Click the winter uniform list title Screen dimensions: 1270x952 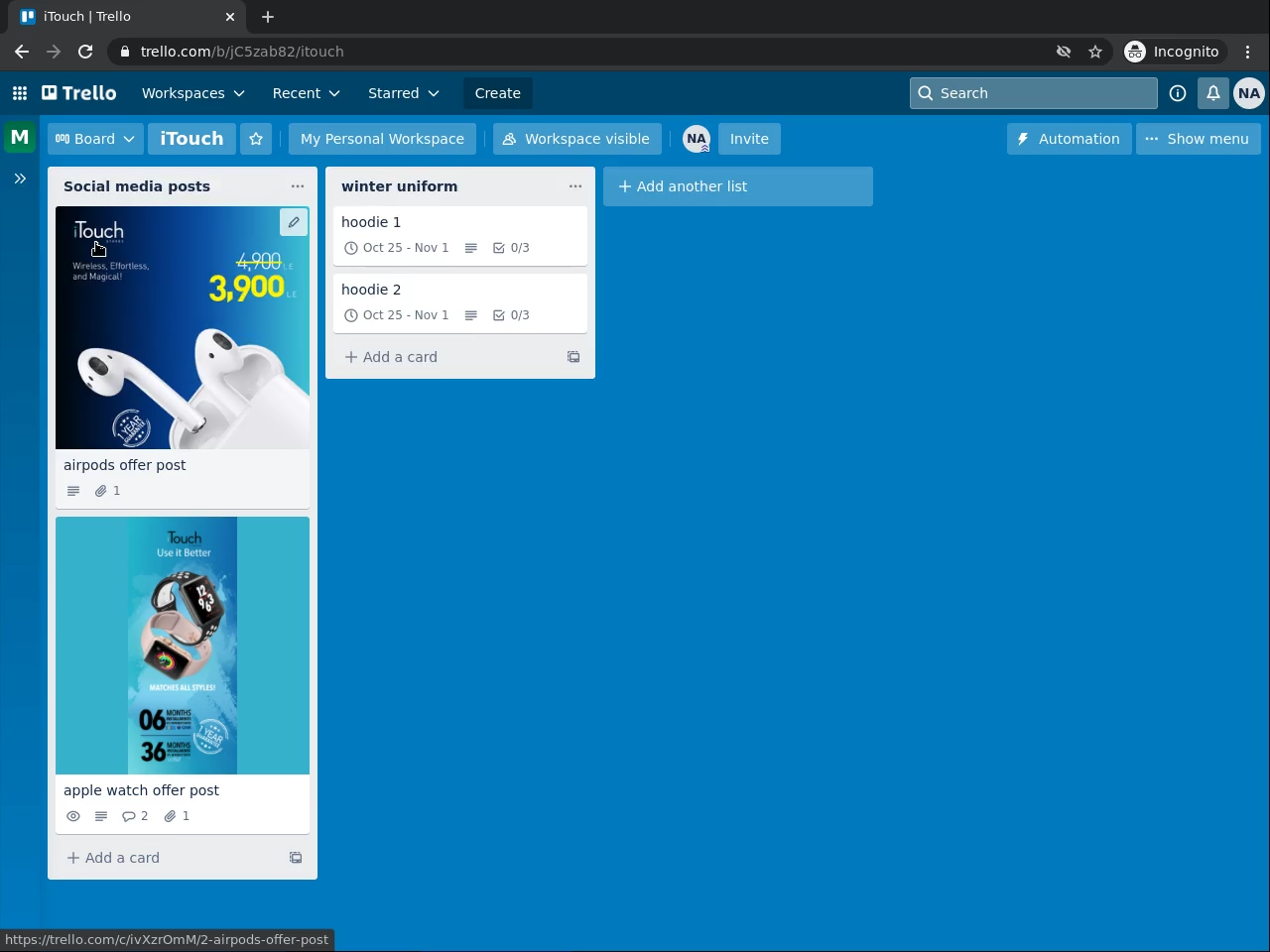point(400,186)
